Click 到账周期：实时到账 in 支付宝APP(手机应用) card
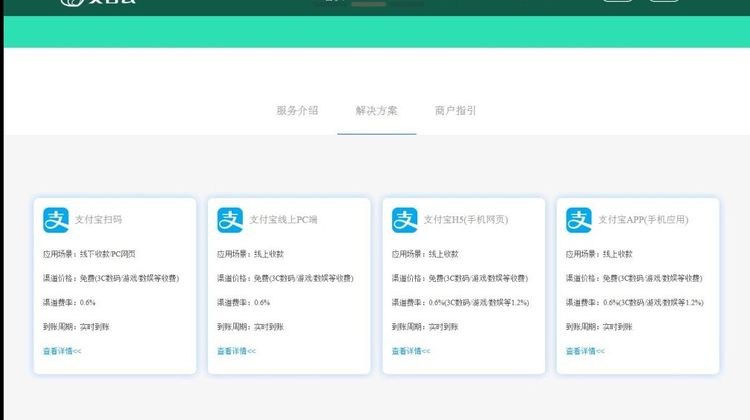Viewport: 750px width, 420px height. coord(599,327)
